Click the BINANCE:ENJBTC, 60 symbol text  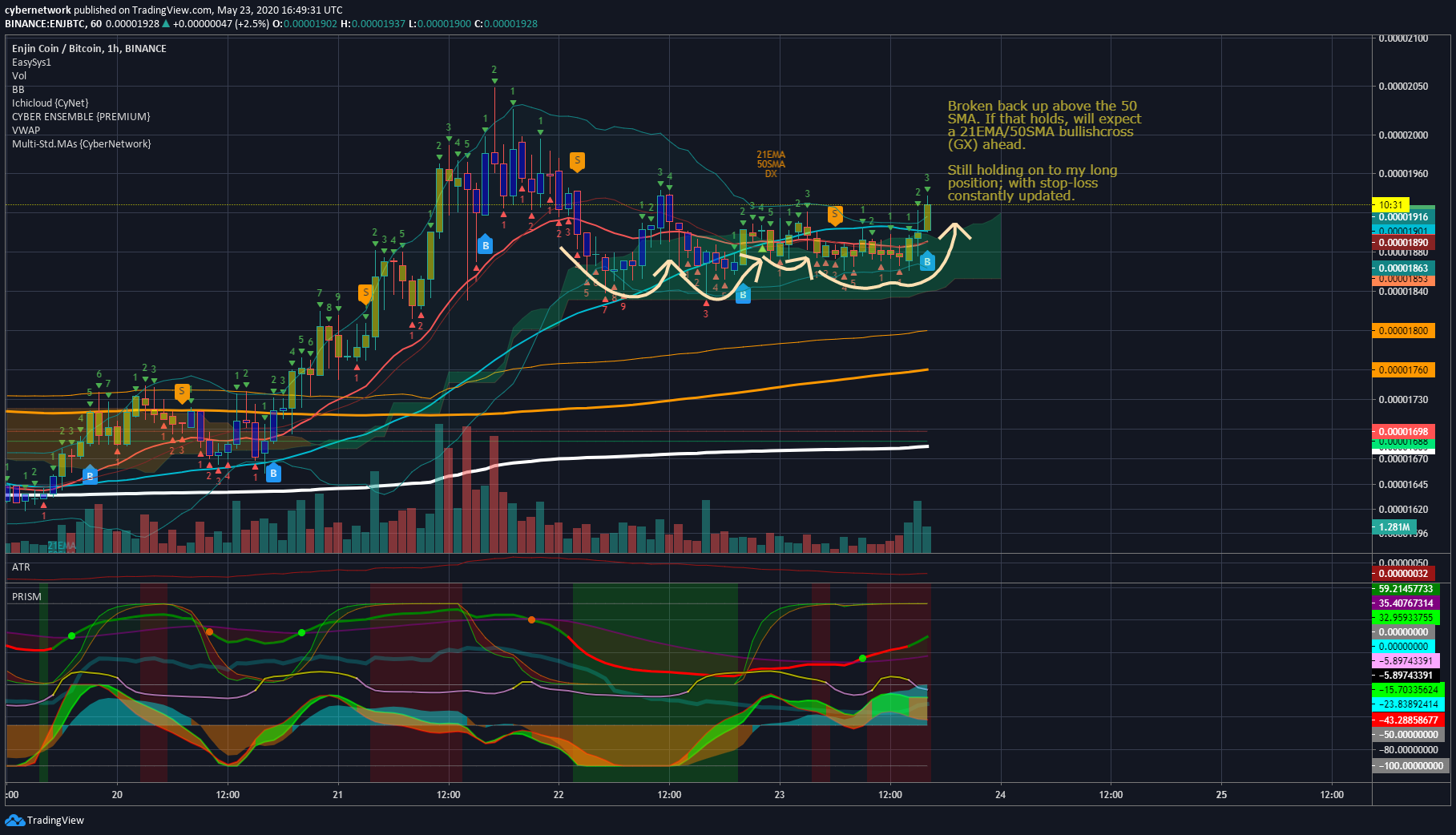click(x=54, y=24)
